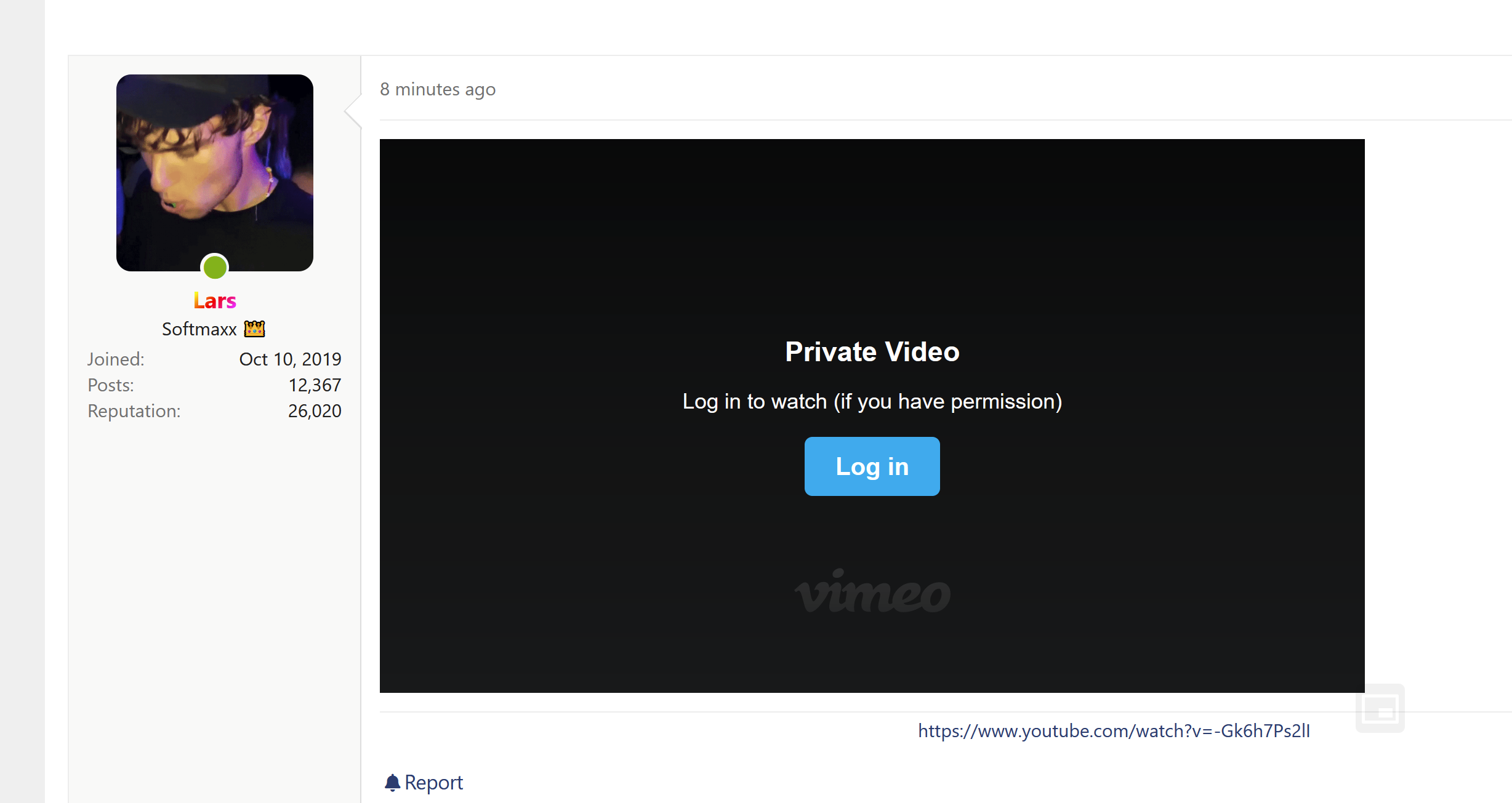The width and height of the screenshot is (1512, 803).
Task: Click the 12,367 posts count
Action: 315,385
